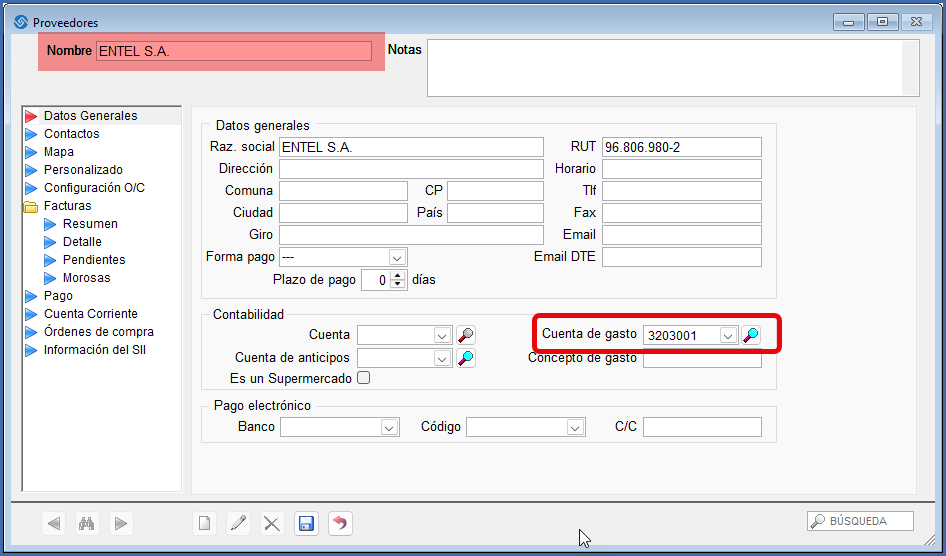Click the Email field
Image resolution: width=946 pixels, height=556 pixels.
point(682,235)
